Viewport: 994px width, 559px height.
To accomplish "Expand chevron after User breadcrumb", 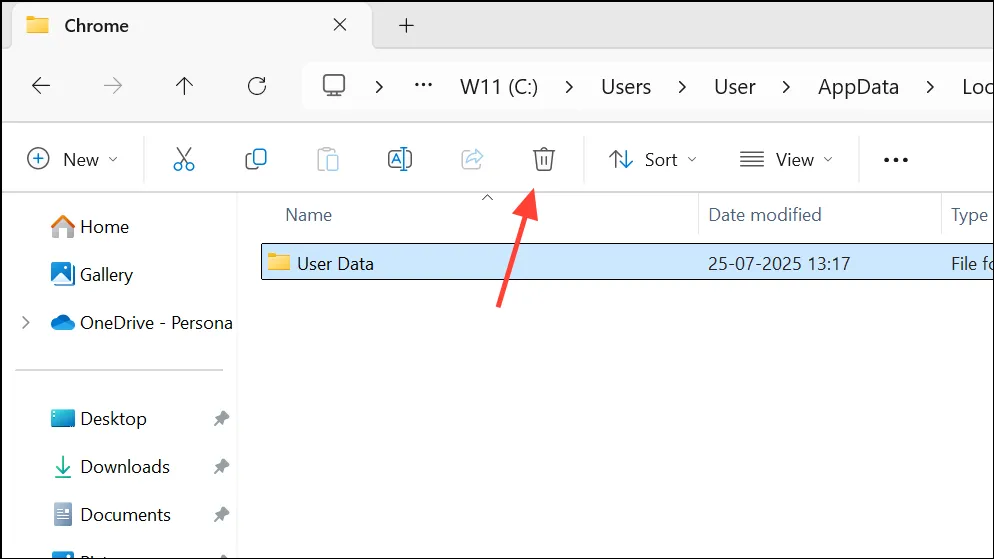I will (786, 87).
